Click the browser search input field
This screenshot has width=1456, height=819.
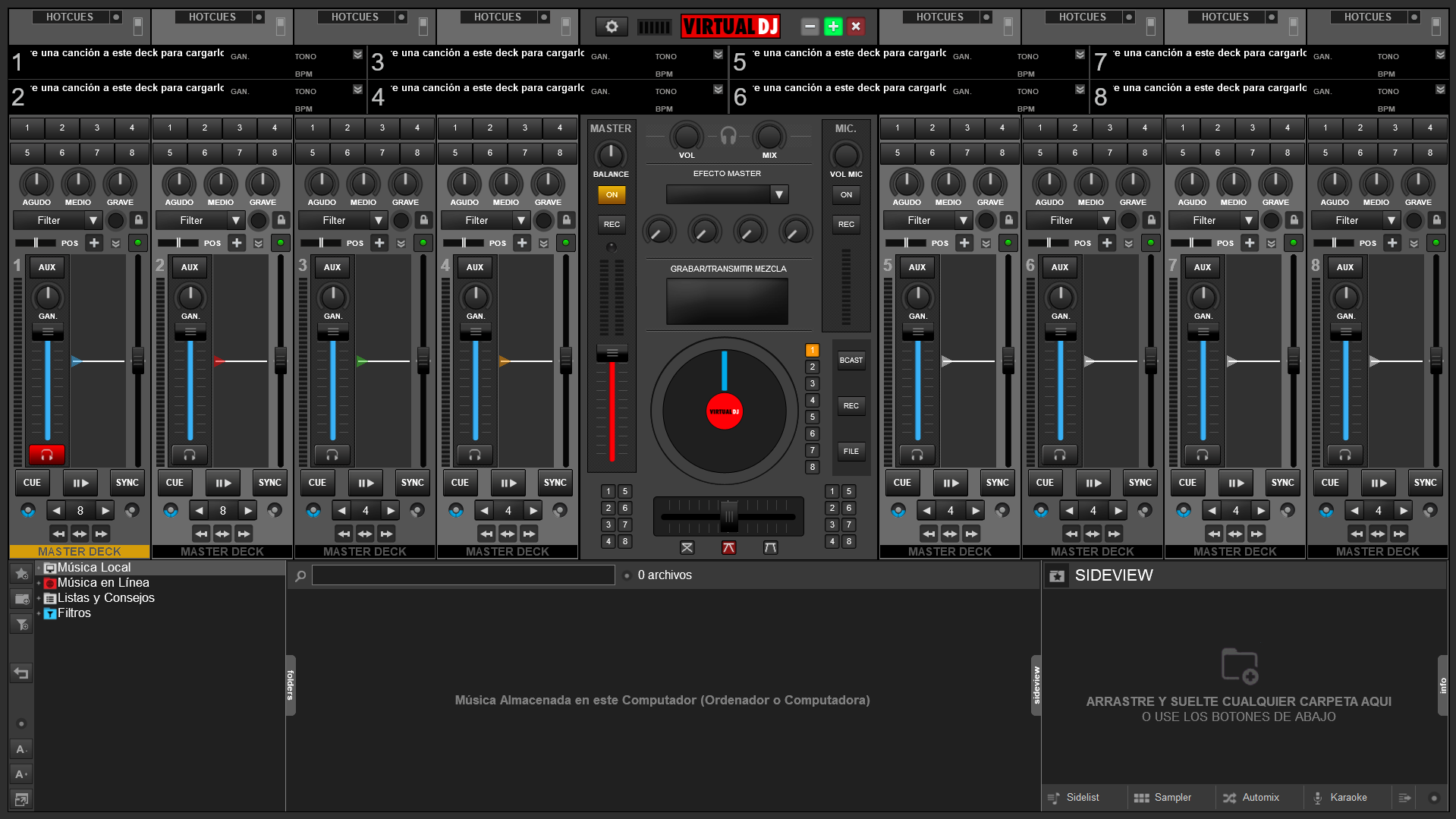tap(463, 575)
